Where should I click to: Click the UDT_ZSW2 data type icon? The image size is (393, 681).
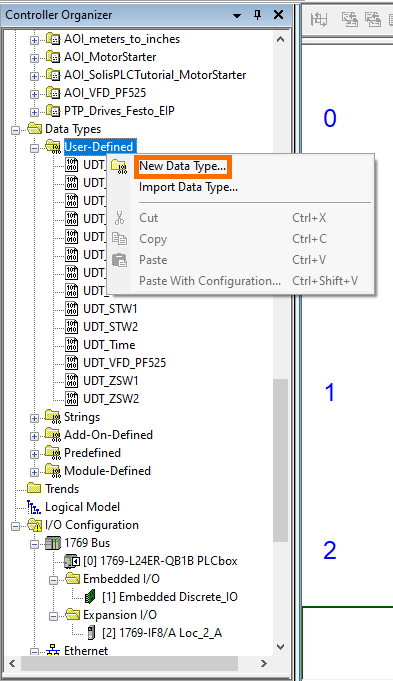click(72, 399)
